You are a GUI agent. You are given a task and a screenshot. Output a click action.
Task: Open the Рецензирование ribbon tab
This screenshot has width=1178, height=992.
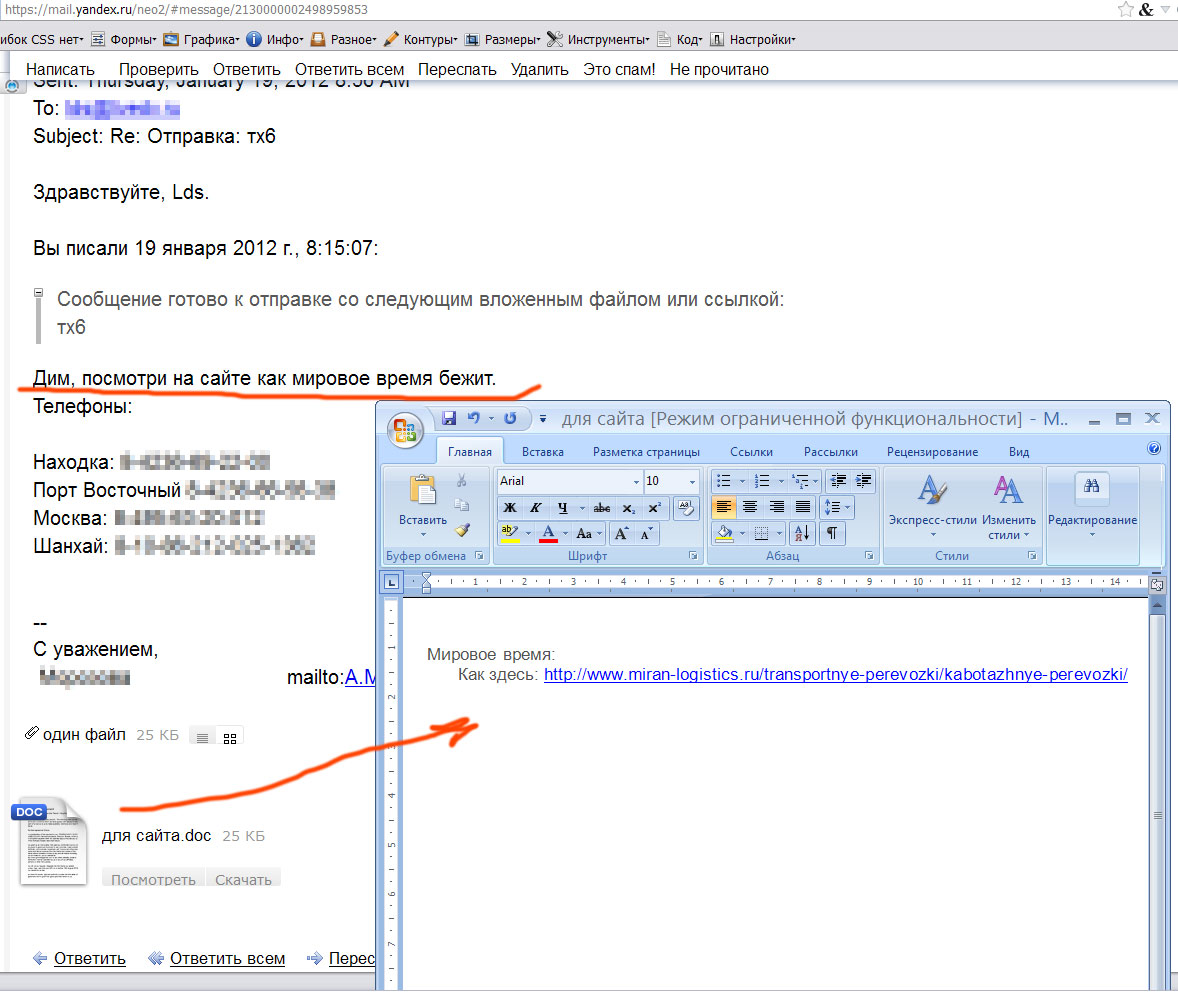click(x=932, y=452)
